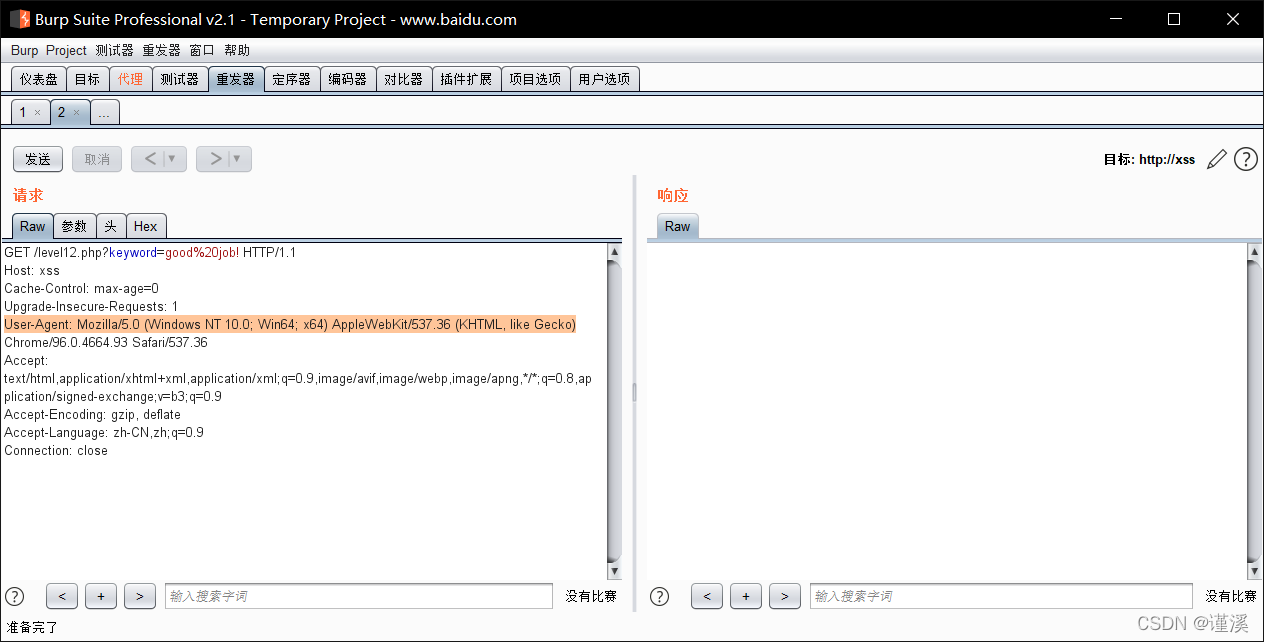Switch to the 代理 proxy tab
Viewport: 1264px width, 642px height.
click(x=130, y=79)
